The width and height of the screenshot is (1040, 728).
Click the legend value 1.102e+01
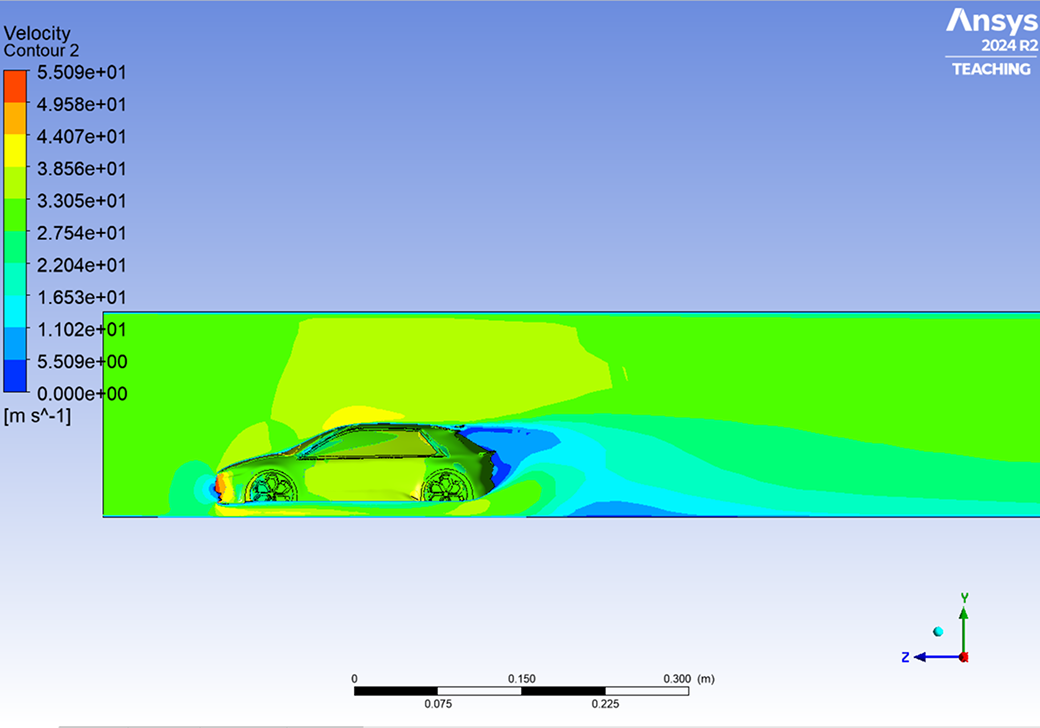pos(82,330)
